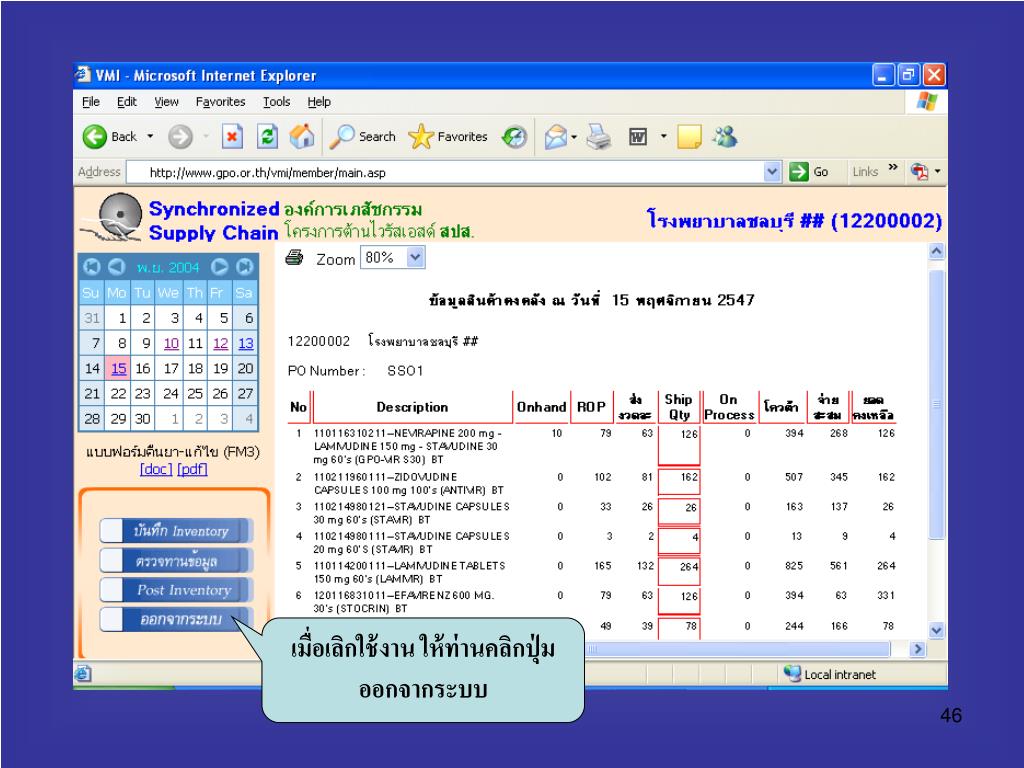Click the vertical scrollbar down arrow

[936, 630]
